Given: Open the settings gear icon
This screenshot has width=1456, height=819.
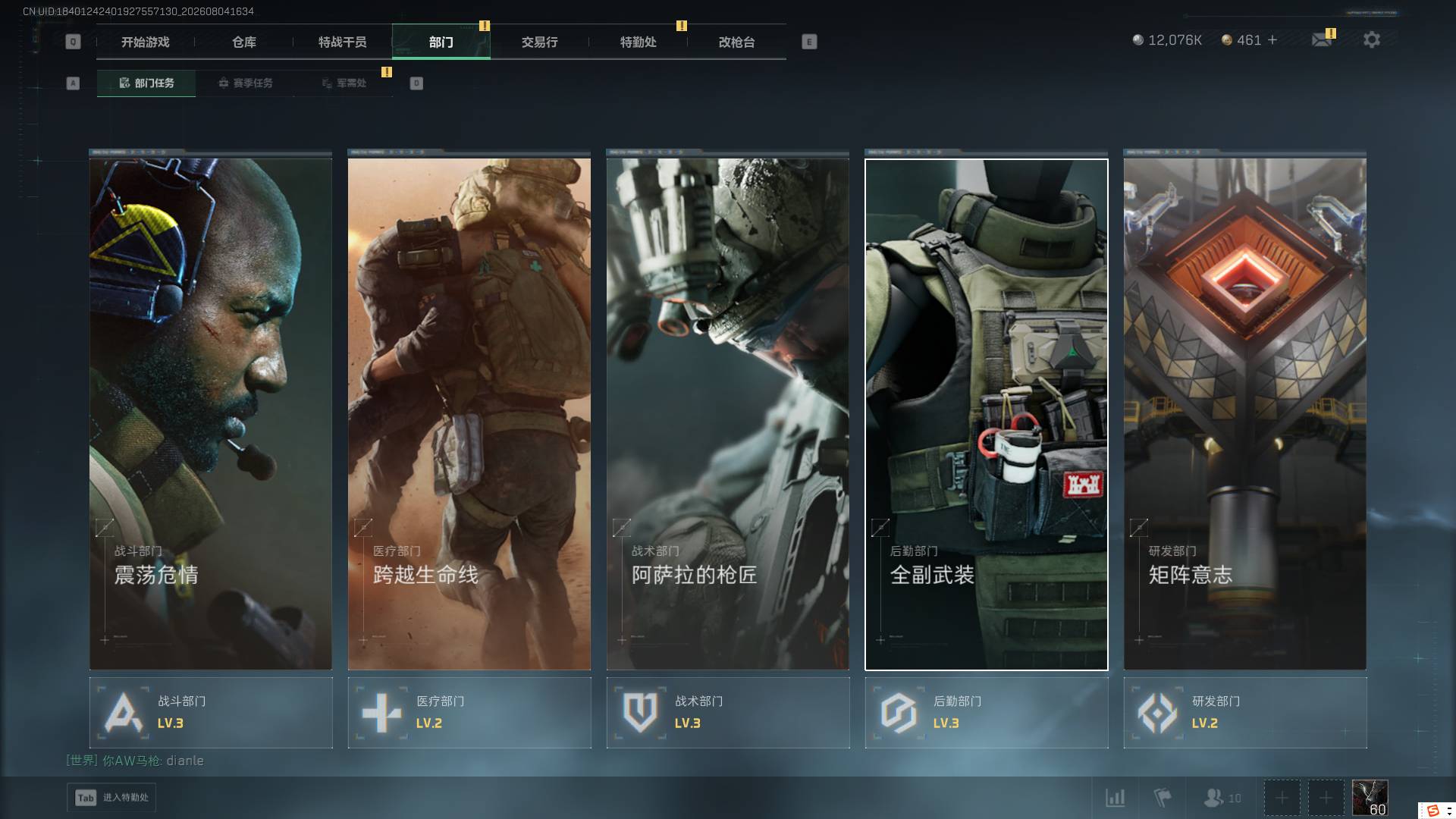Looking at the screenshot, I should pos(1372,39).
